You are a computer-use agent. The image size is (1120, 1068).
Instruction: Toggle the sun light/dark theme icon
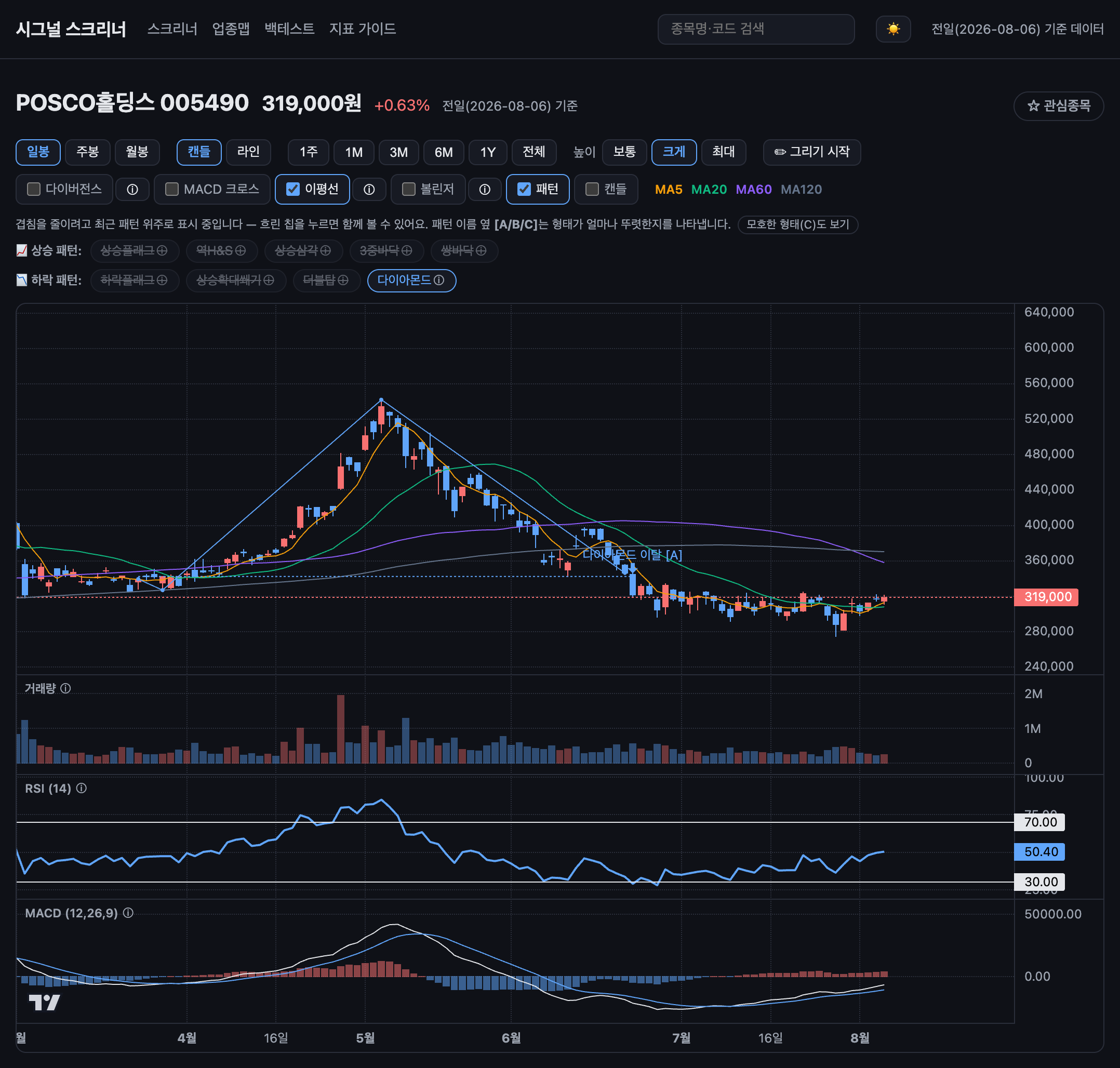(893, 29)
